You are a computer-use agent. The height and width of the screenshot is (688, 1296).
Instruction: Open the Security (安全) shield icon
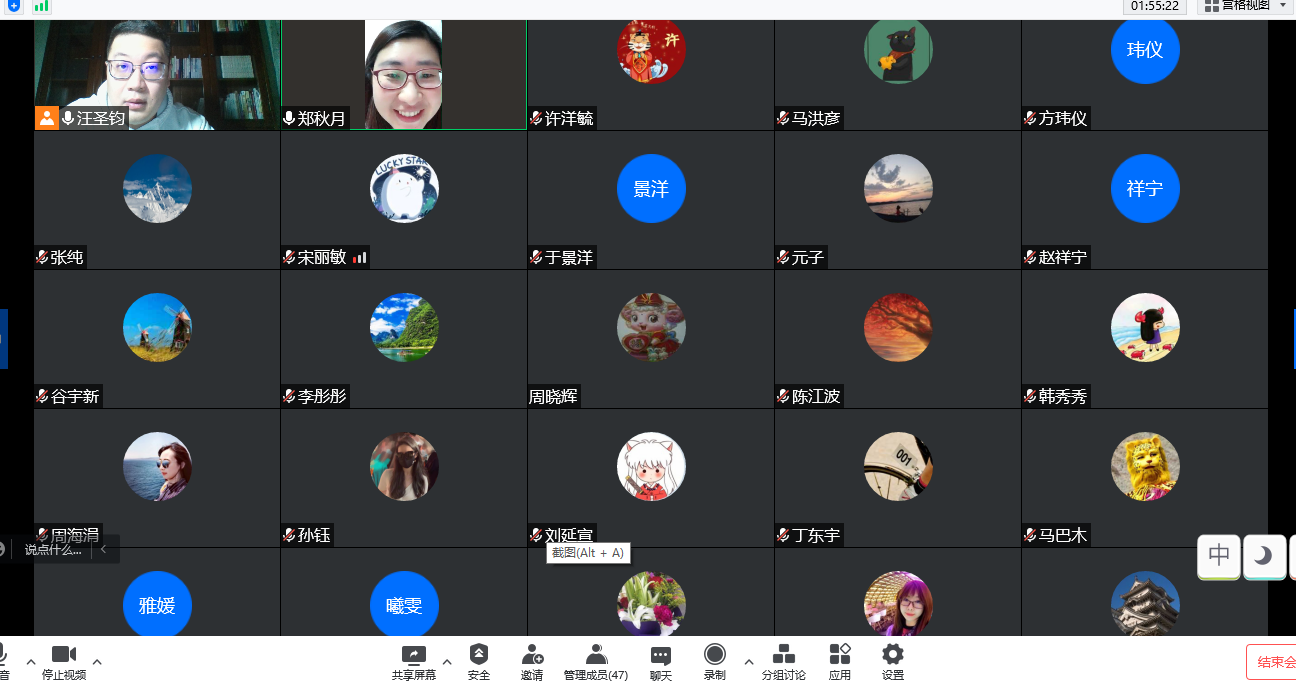point(479,656)
